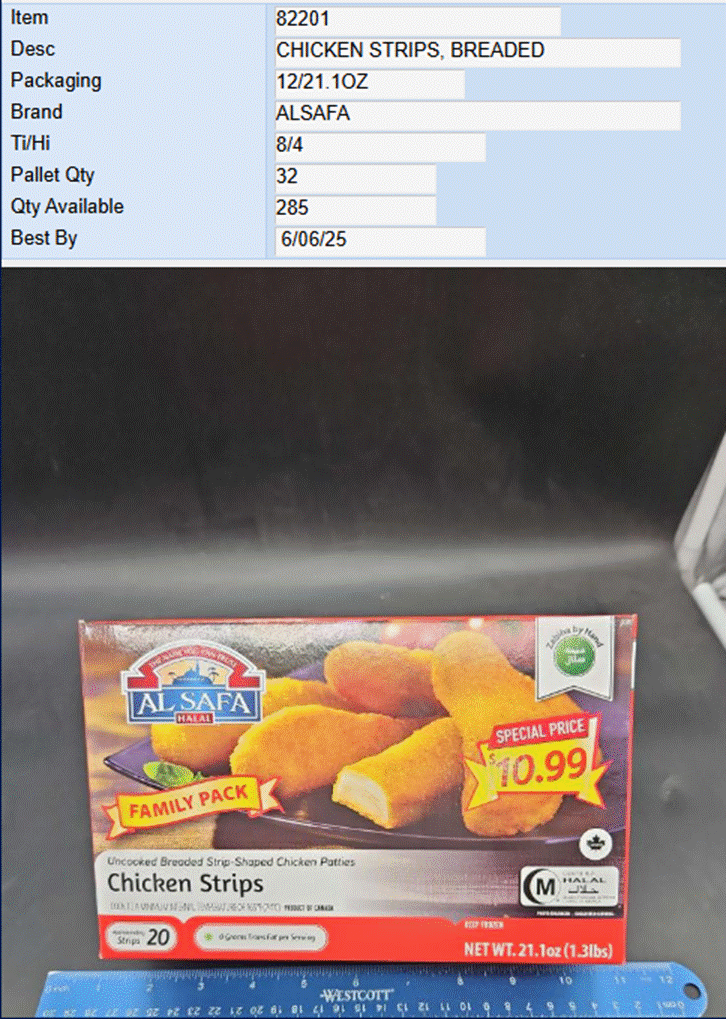Screen dimensions: 726x1019
Task: Click the 0 Grams Trans Fat badge
Action: (261, 938)
